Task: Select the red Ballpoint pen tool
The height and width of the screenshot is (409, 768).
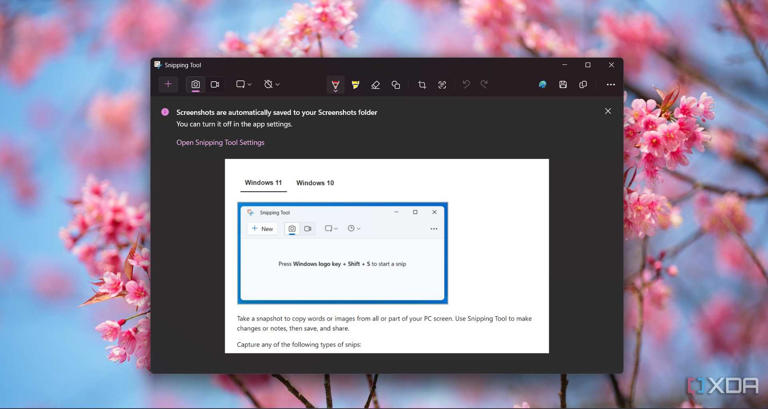Action: [x=336, y=85]
